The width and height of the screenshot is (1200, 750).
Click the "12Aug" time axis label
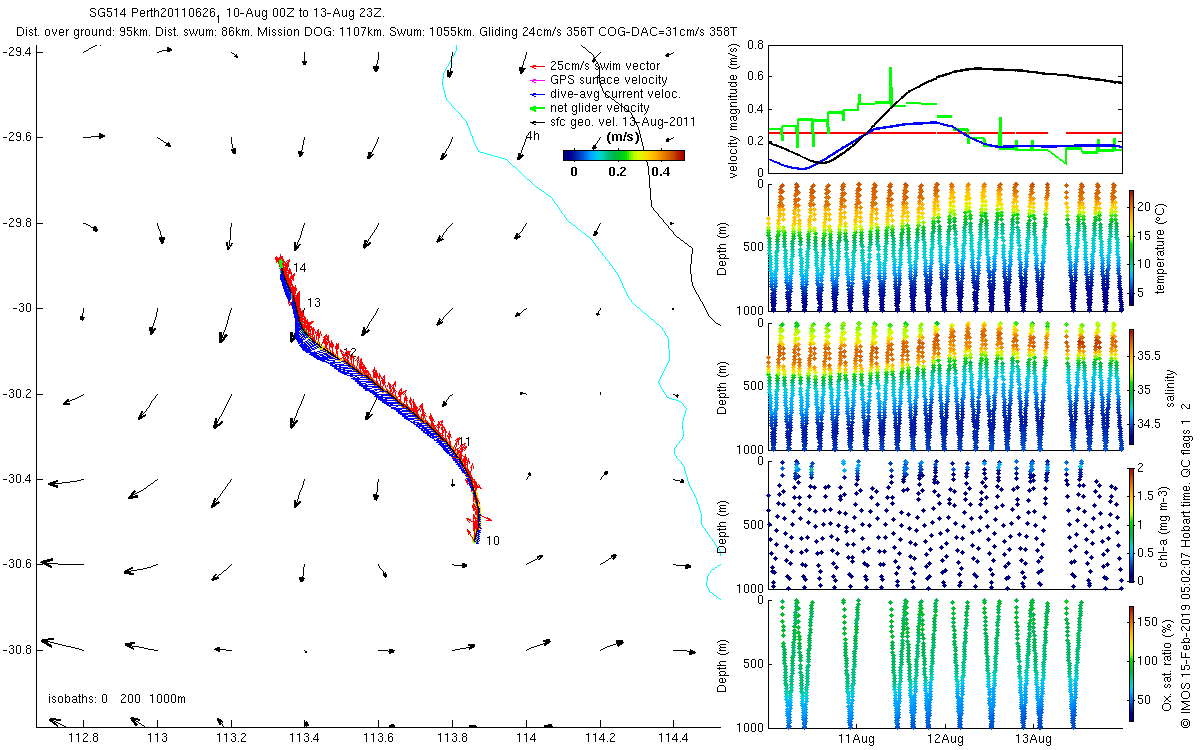pyautogui.click(x=945, y=739)
